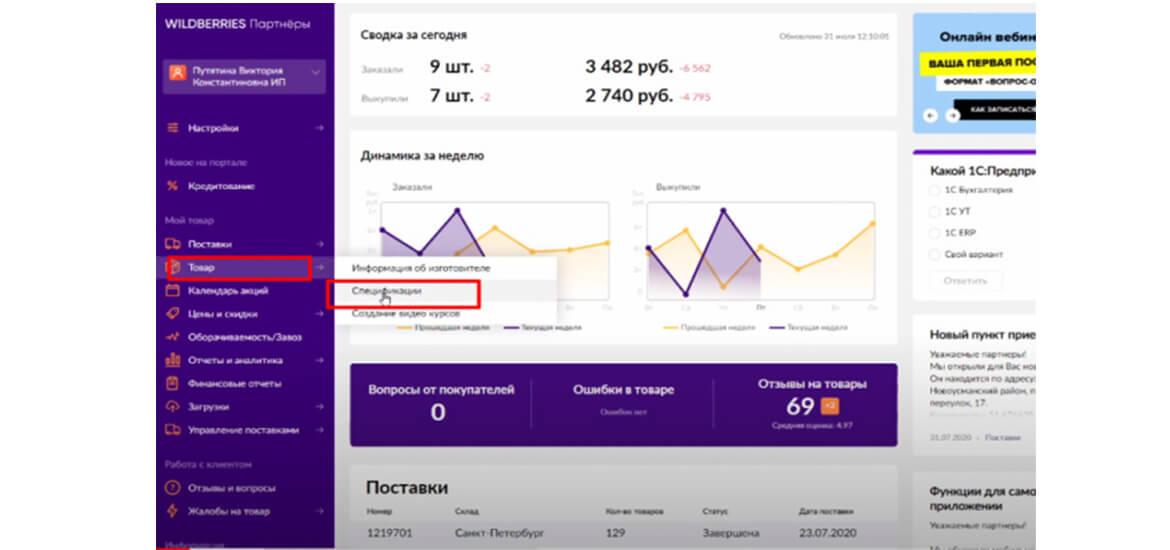Expand the Отчеты и аналитика submenu arrow
Image resolution: width=1170 pixels, height=550 pixels.
[319, 360]
